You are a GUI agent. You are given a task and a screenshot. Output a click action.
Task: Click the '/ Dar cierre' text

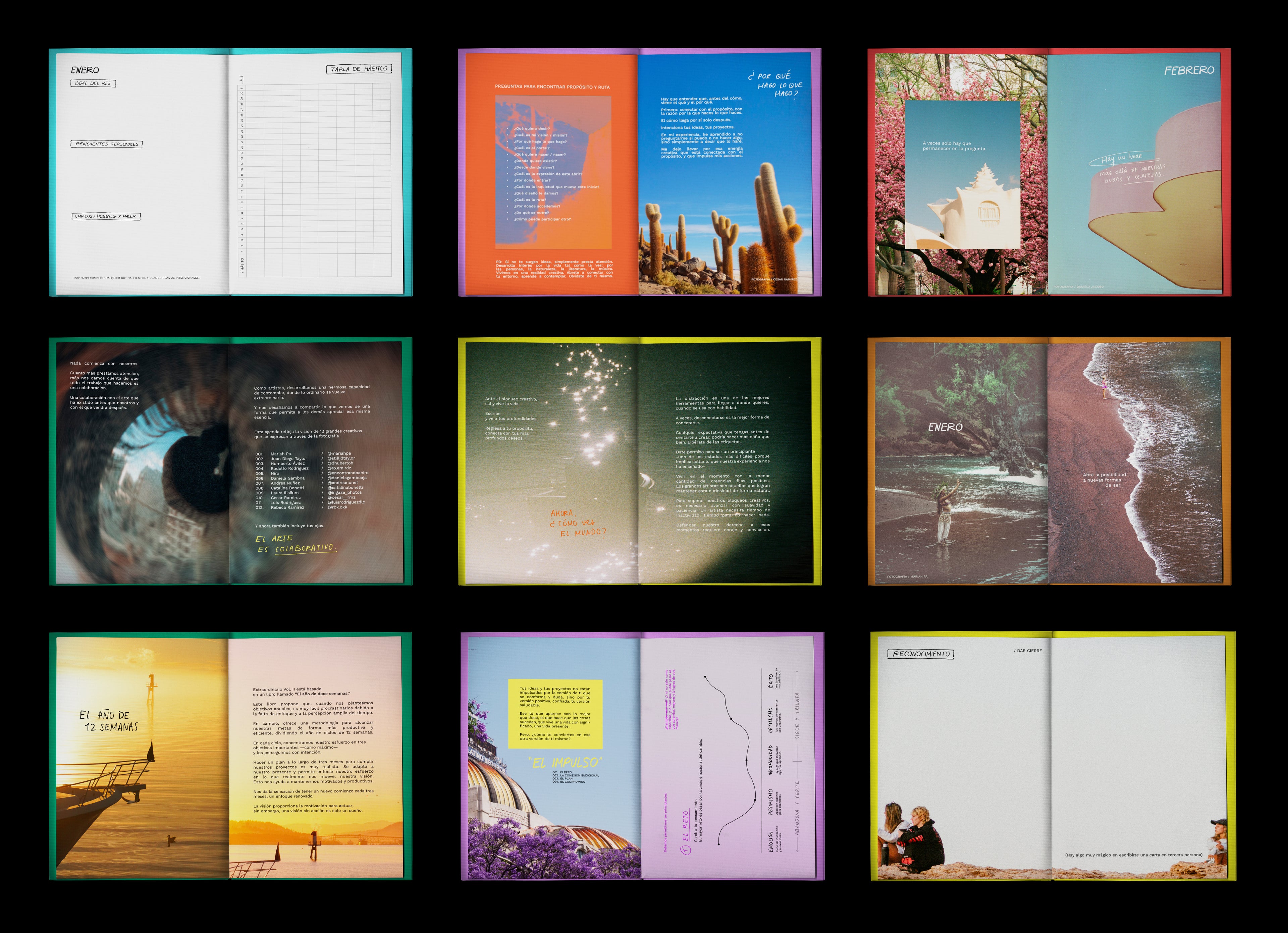[x=1027, y=651]
